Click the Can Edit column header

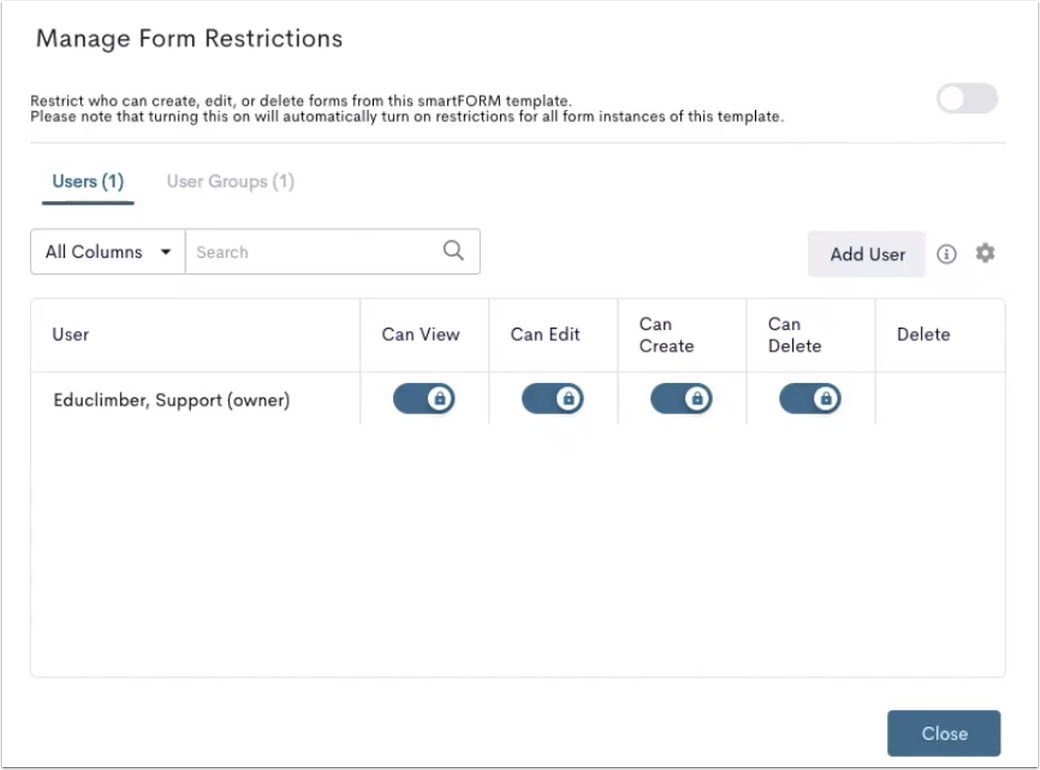coord(553,335)
